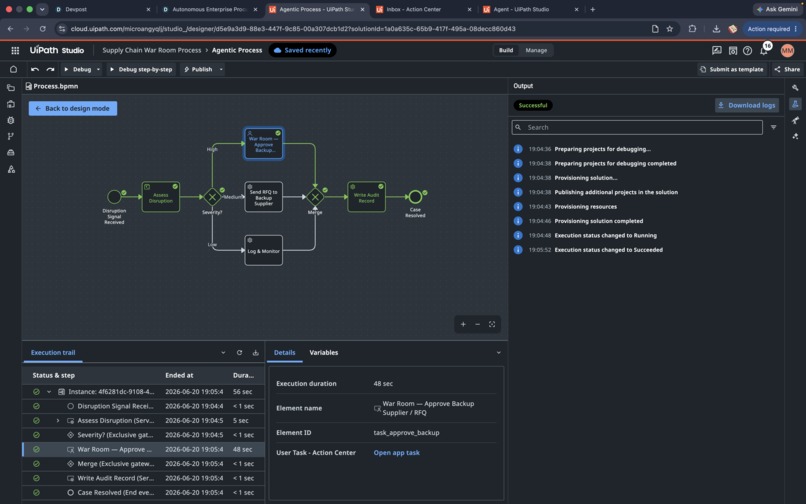Click the Publish button
The width and height of the screenshot is (806, 504).
(x=198, y=69)
